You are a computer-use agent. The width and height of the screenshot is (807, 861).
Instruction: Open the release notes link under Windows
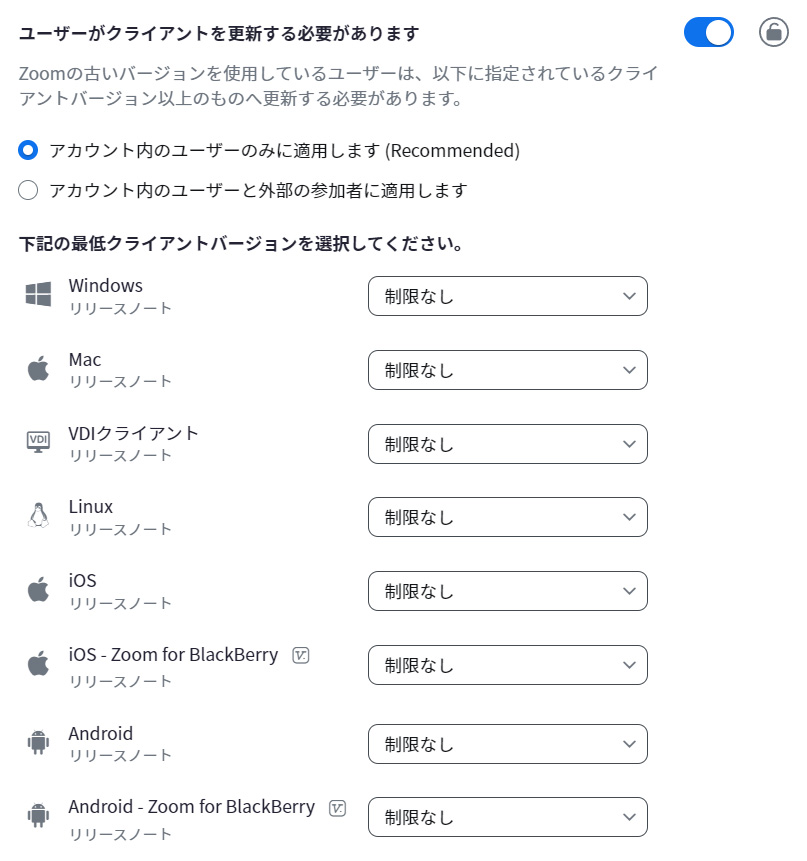tap(120, 309)
